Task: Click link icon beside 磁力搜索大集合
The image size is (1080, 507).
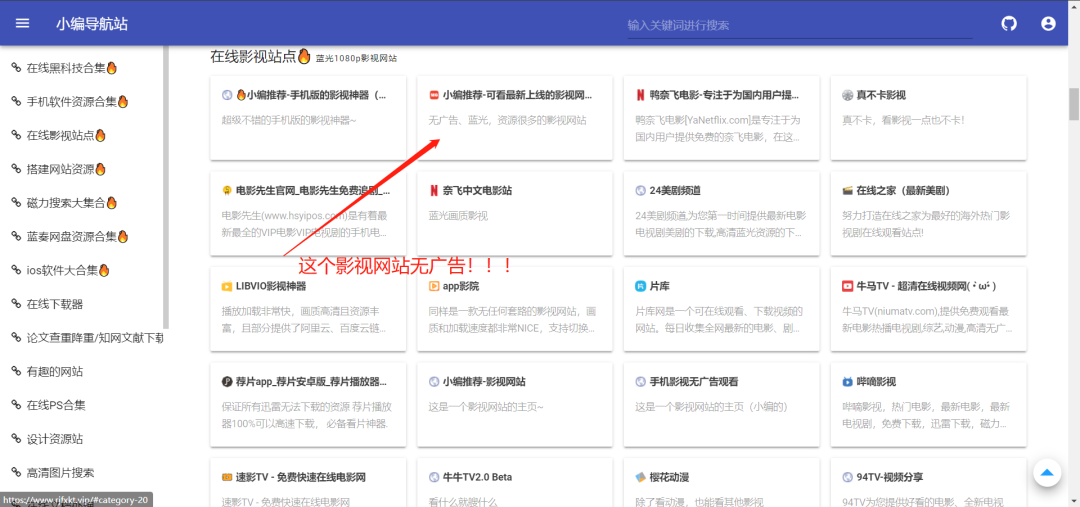Action: [17, 203]
